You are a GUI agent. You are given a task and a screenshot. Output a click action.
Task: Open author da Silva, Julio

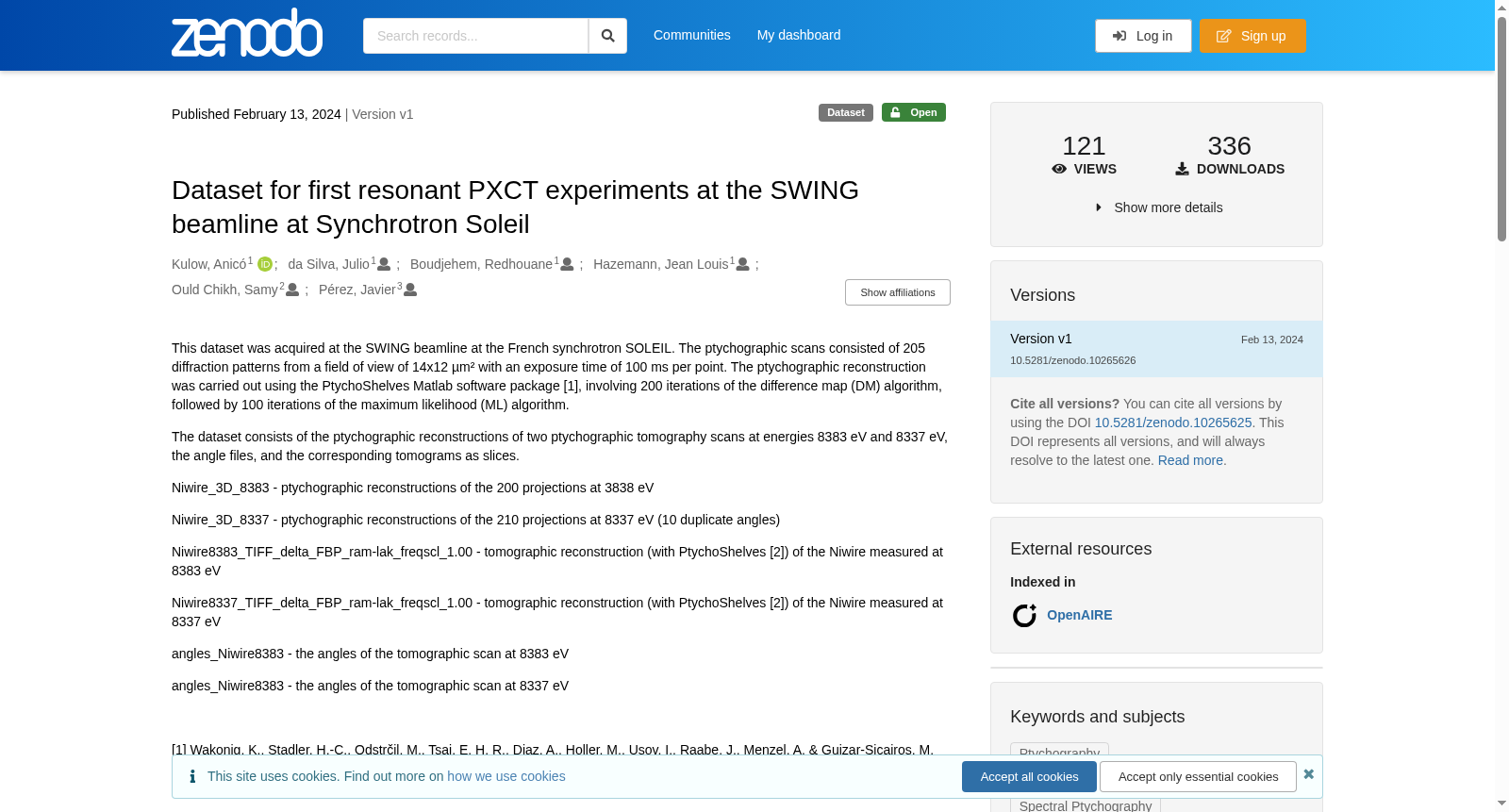point(329,264)
